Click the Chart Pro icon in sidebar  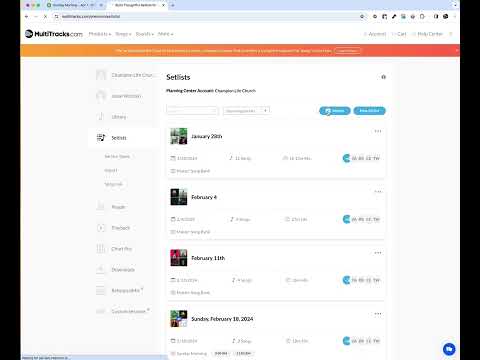pyautogui.click(x=101, y=249)
